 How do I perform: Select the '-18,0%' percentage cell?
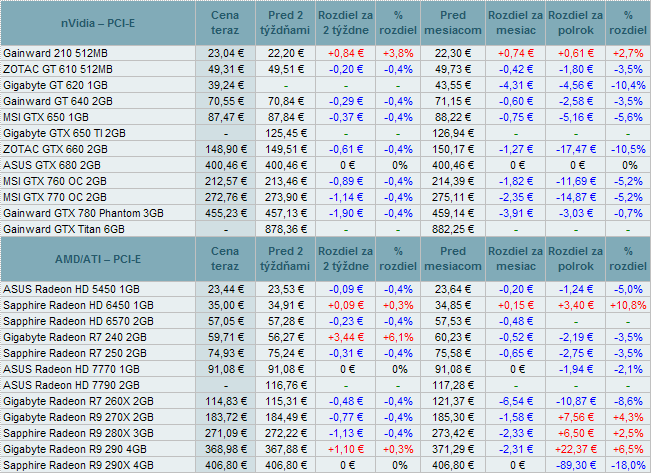click(628, 465)
